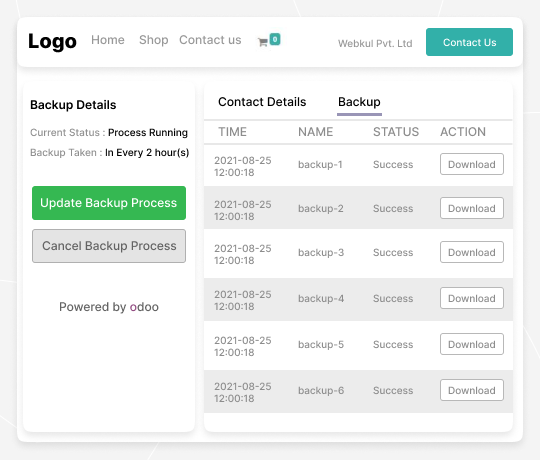This screenshot has height=460, width=540.
Task: Download backup-6
Action: pos(471,390)
